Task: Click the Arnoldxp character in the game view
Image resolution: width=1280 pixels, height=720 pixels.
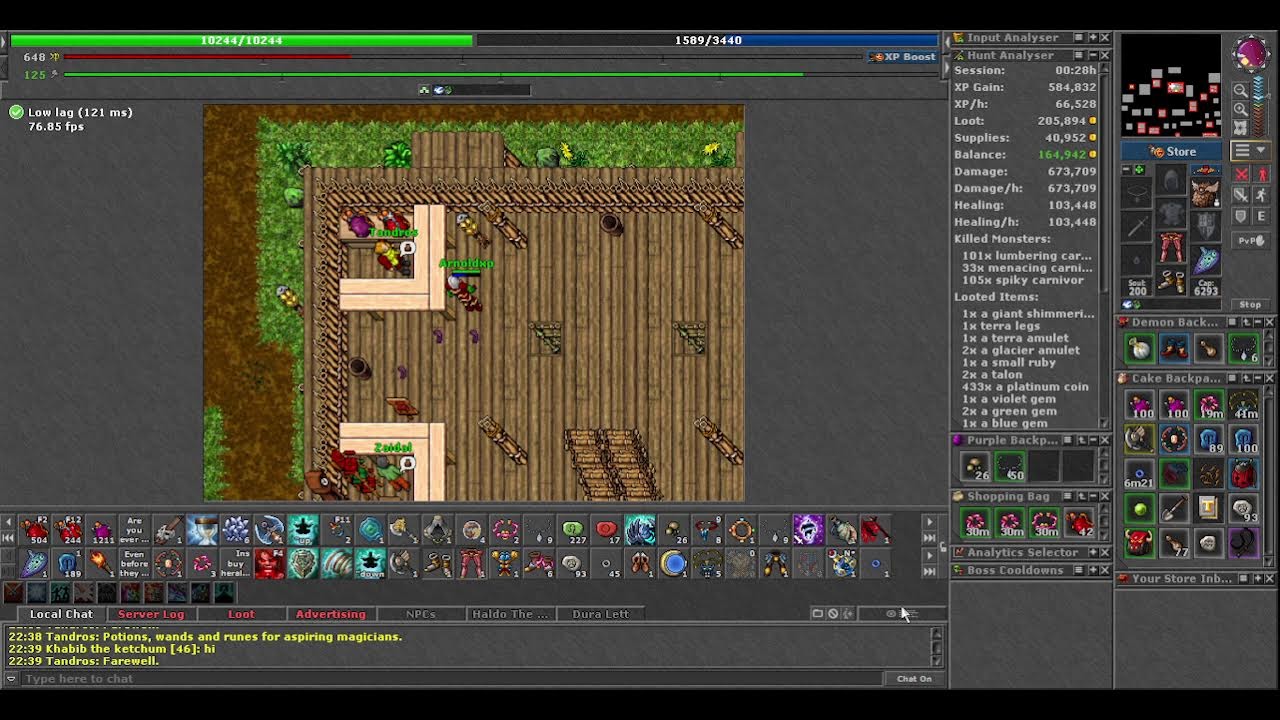Action: click(x=464, y=290)
